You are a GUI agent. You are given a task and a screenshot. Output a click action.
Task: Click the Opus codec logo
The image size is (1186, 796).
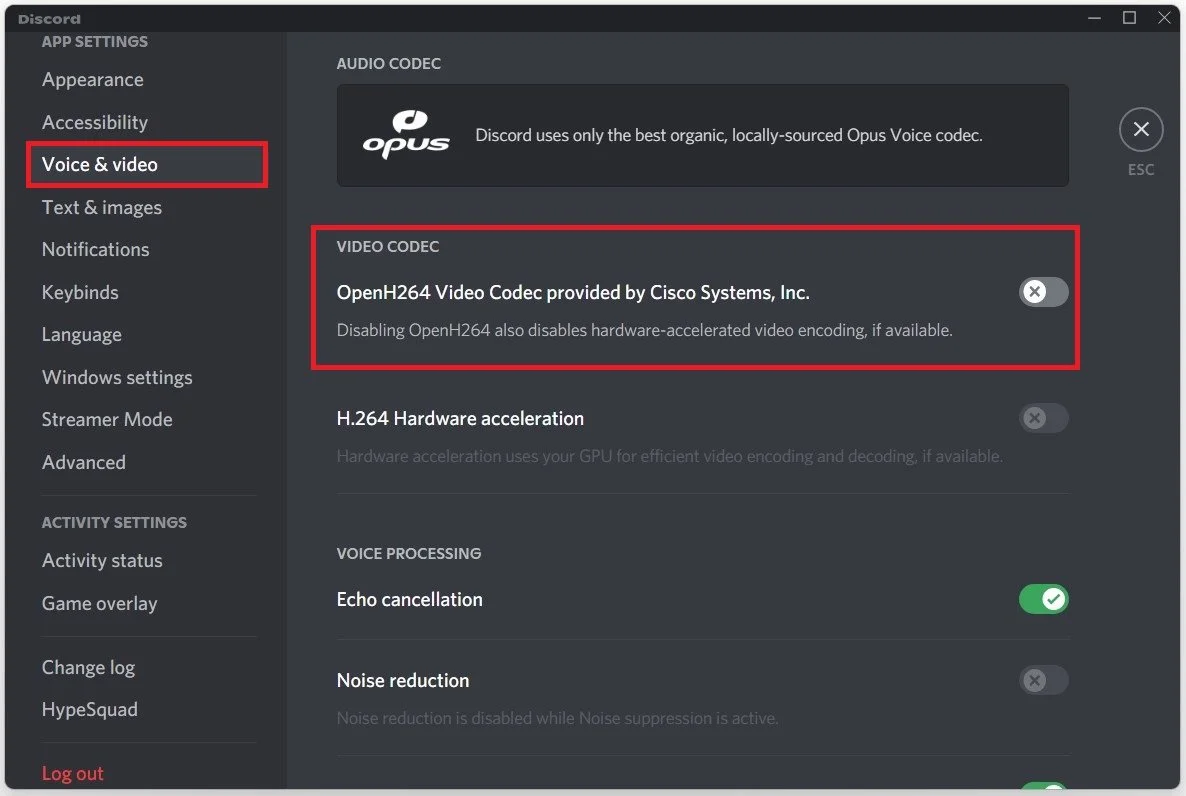point(406,135)
